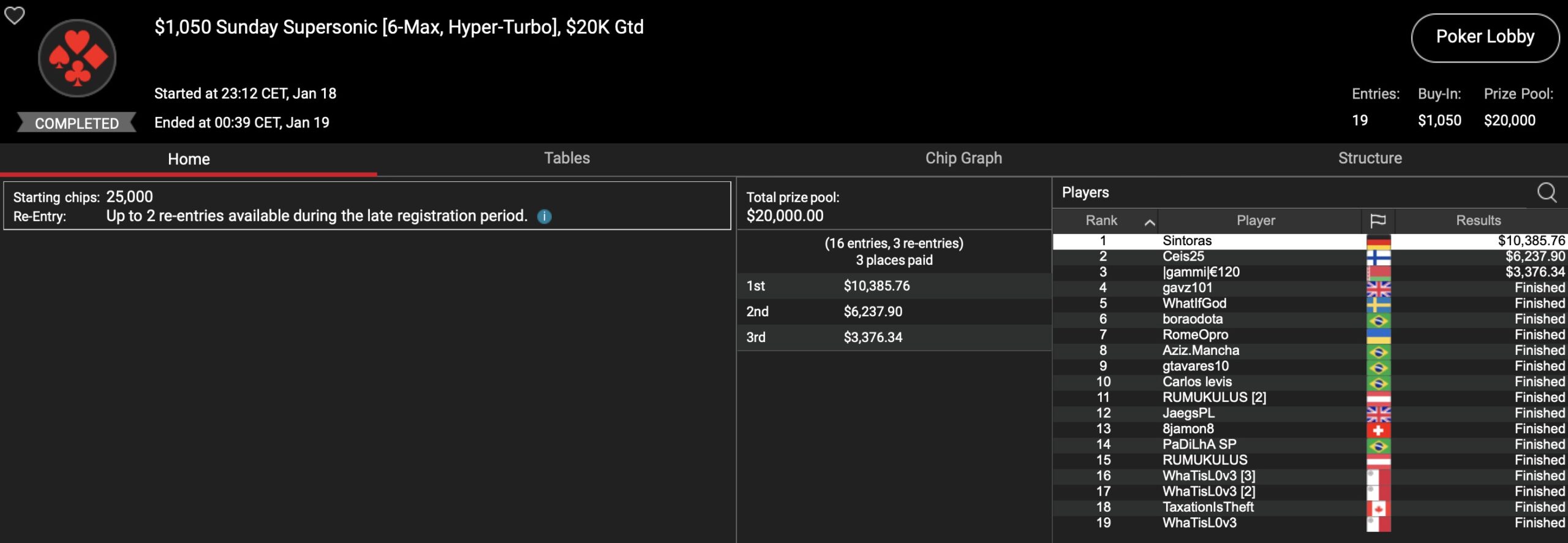The height and width of the screenshot is (543, 1568).
Task: Open the re-entry info tooltip icon
Action: pyautogui.click(x=544, y=216)
